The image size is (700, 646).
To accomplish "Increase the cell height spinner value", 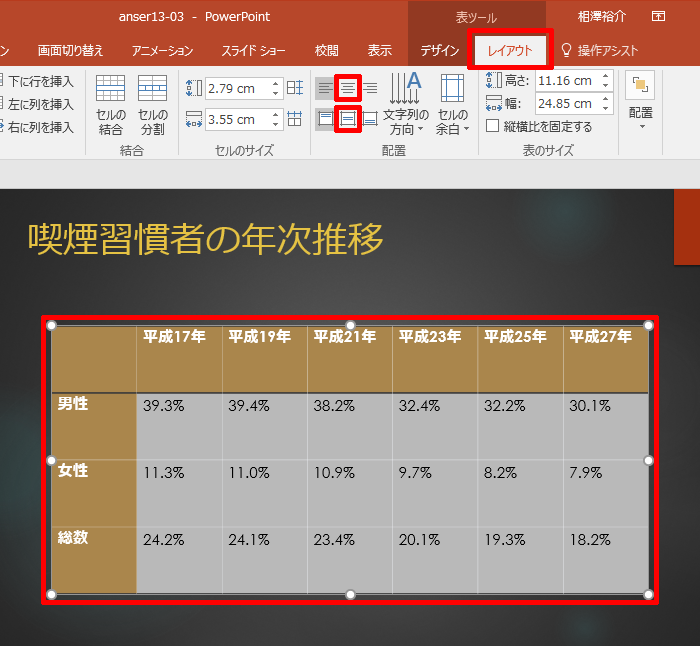I will pyautogui.click(x=275, y=83).
